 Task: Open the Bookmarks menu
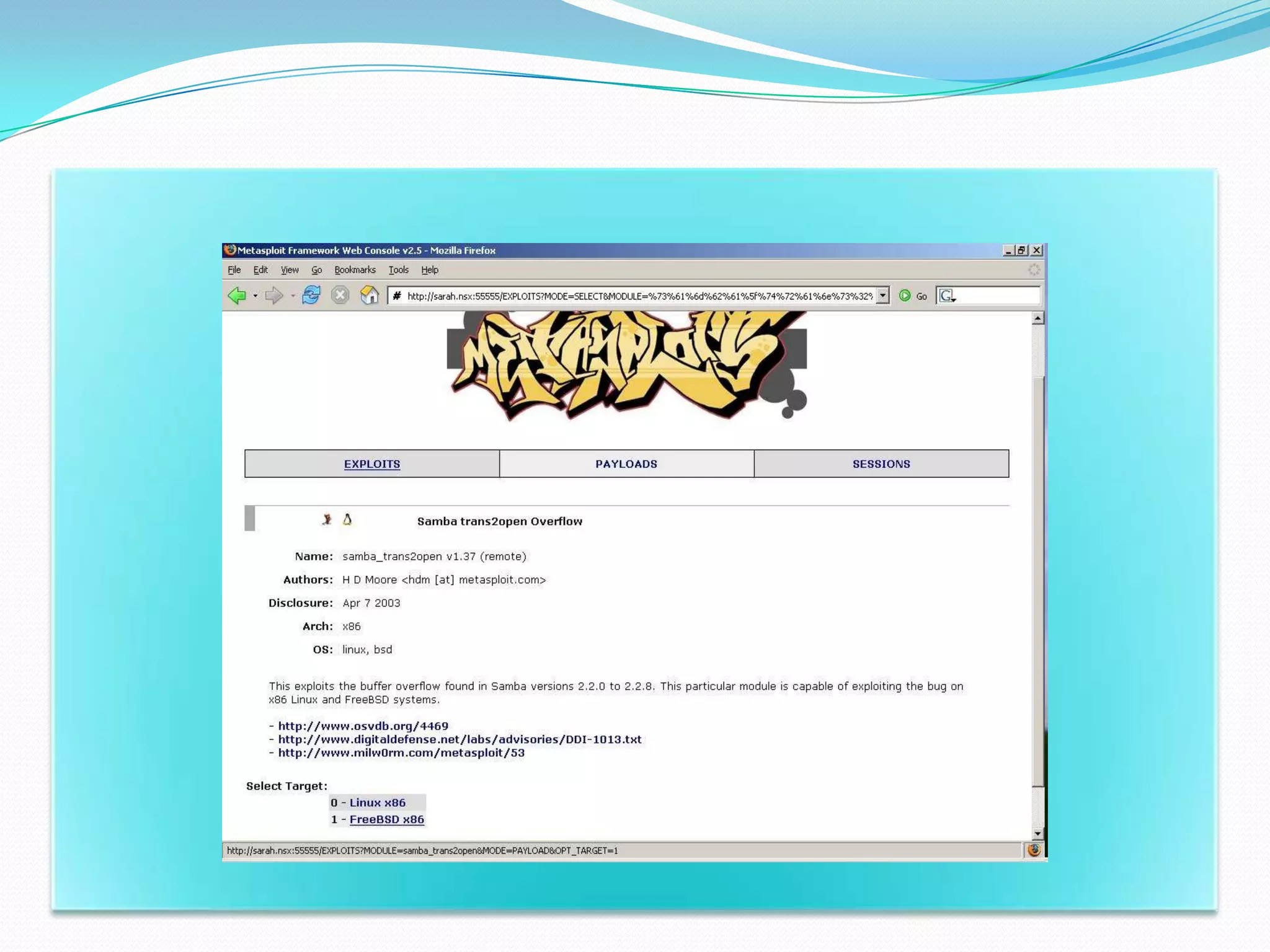coord(355,270)
